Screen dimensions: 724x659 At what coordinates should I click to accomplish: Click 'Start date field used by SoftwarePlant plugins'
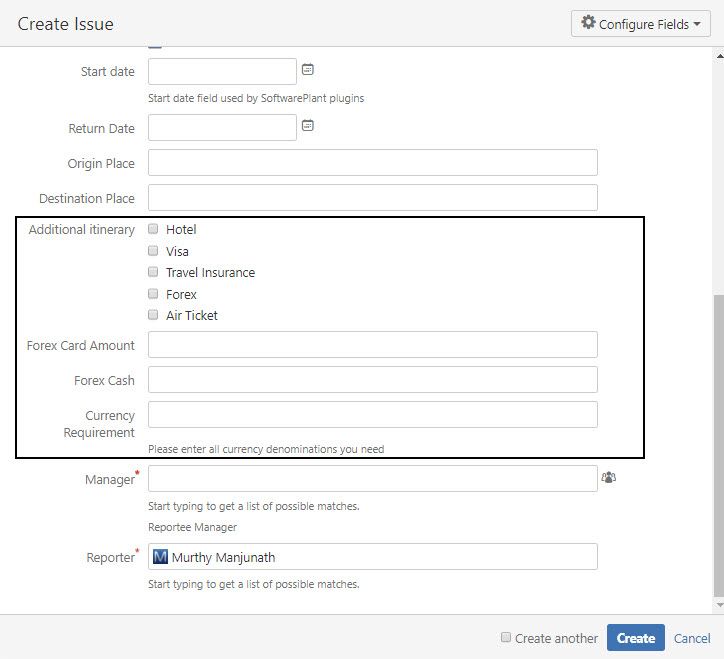coord(256,98)
